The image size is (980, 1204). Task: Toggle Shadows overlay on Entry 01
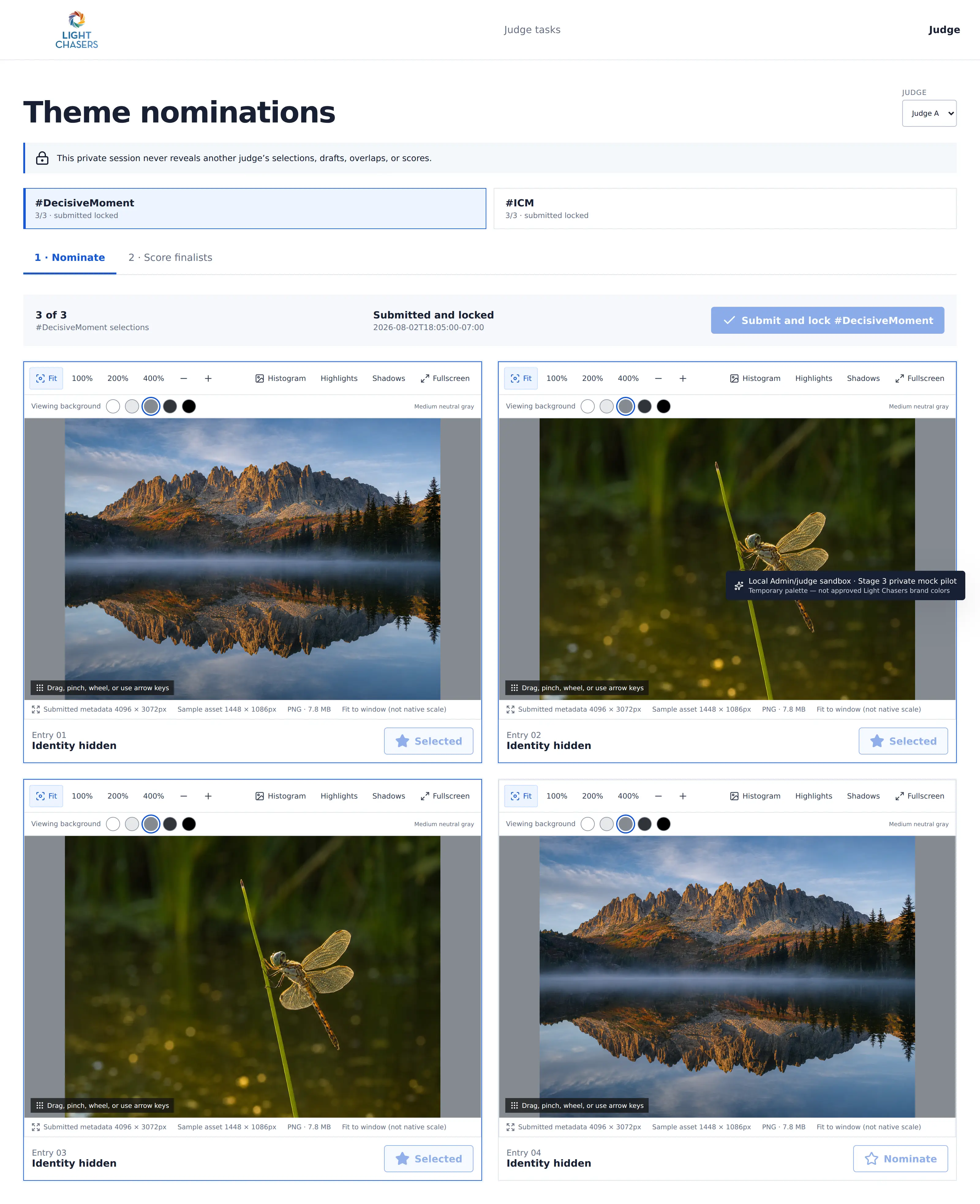[388, 378]
